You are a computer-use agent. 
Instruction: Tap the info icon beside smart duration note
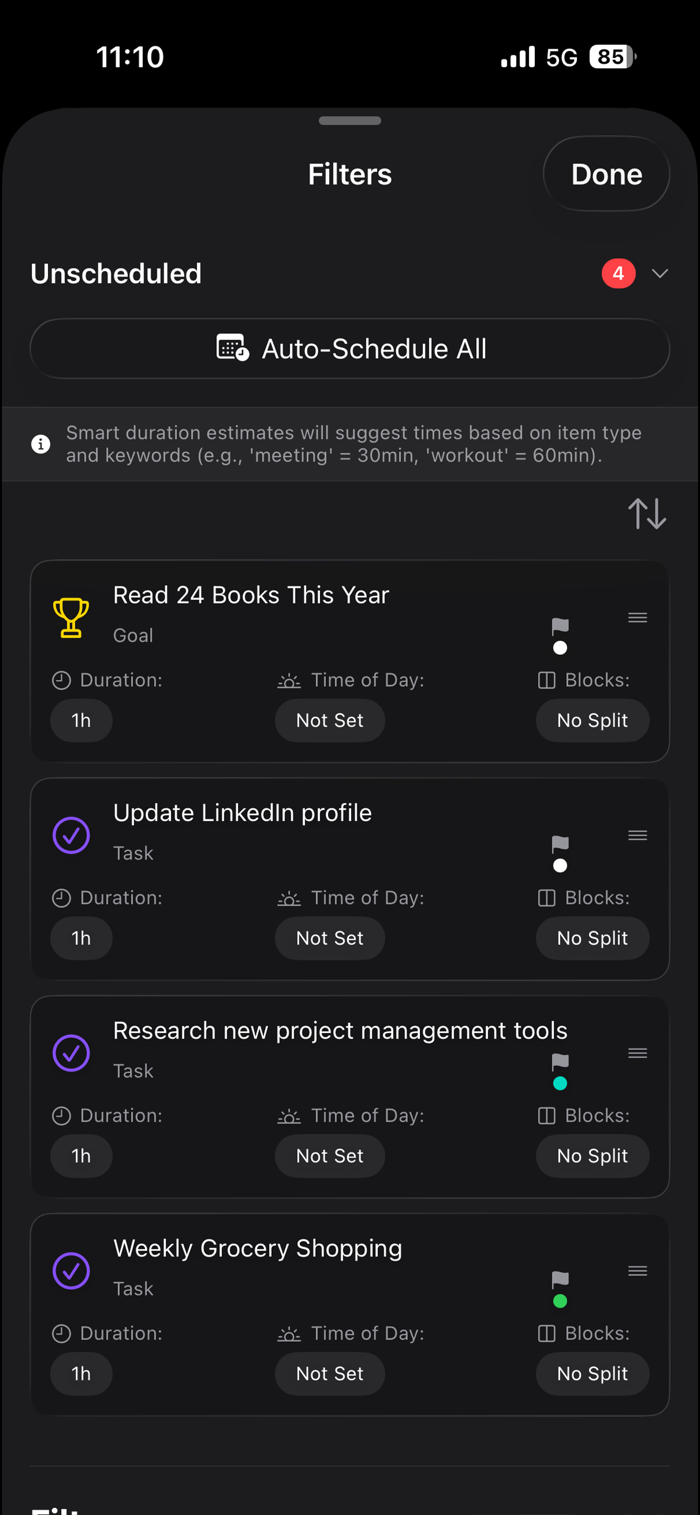41,444
